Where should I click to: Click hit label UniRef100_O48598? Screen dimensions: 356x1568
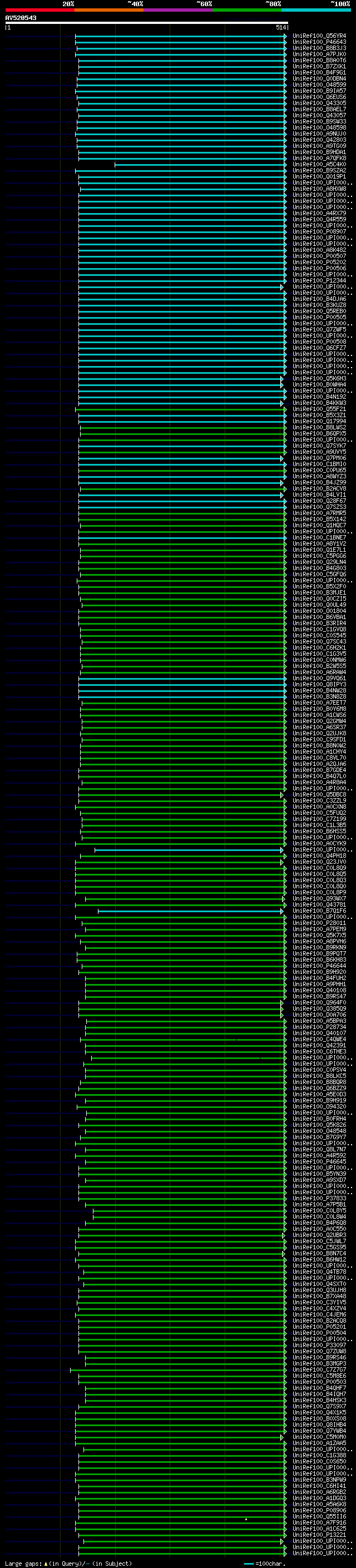319,128
